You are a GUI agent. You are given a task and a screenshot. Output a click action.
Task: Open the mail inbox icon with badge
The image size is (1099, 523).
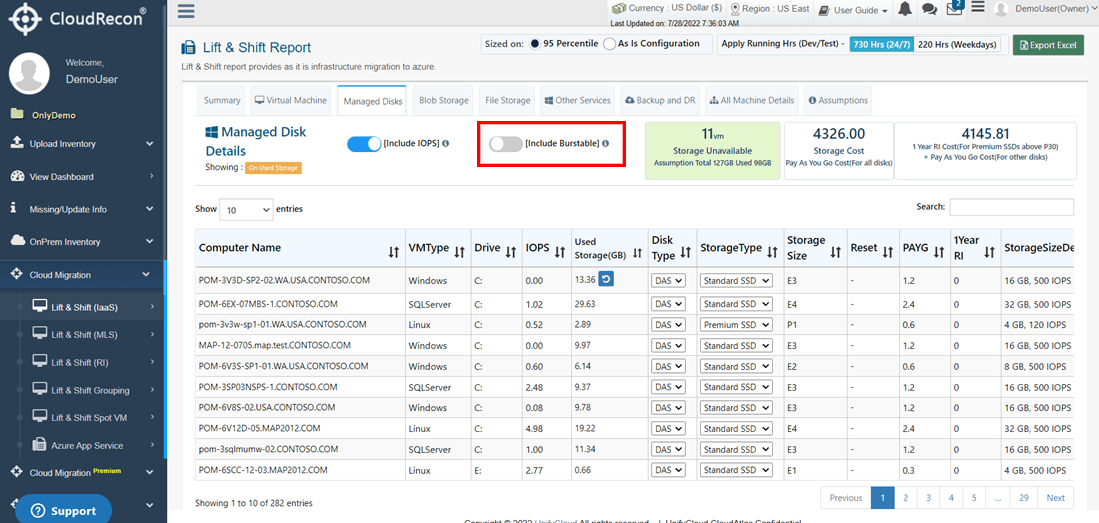(x=953, y=8)
